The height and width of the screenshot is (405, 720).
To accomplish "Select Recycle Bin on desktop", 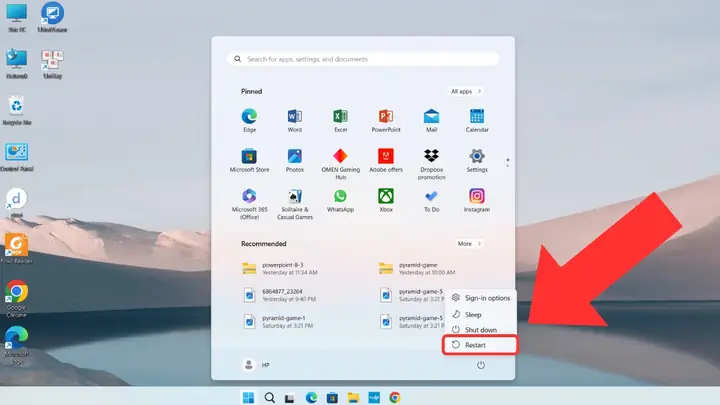I will click(17, 110).
